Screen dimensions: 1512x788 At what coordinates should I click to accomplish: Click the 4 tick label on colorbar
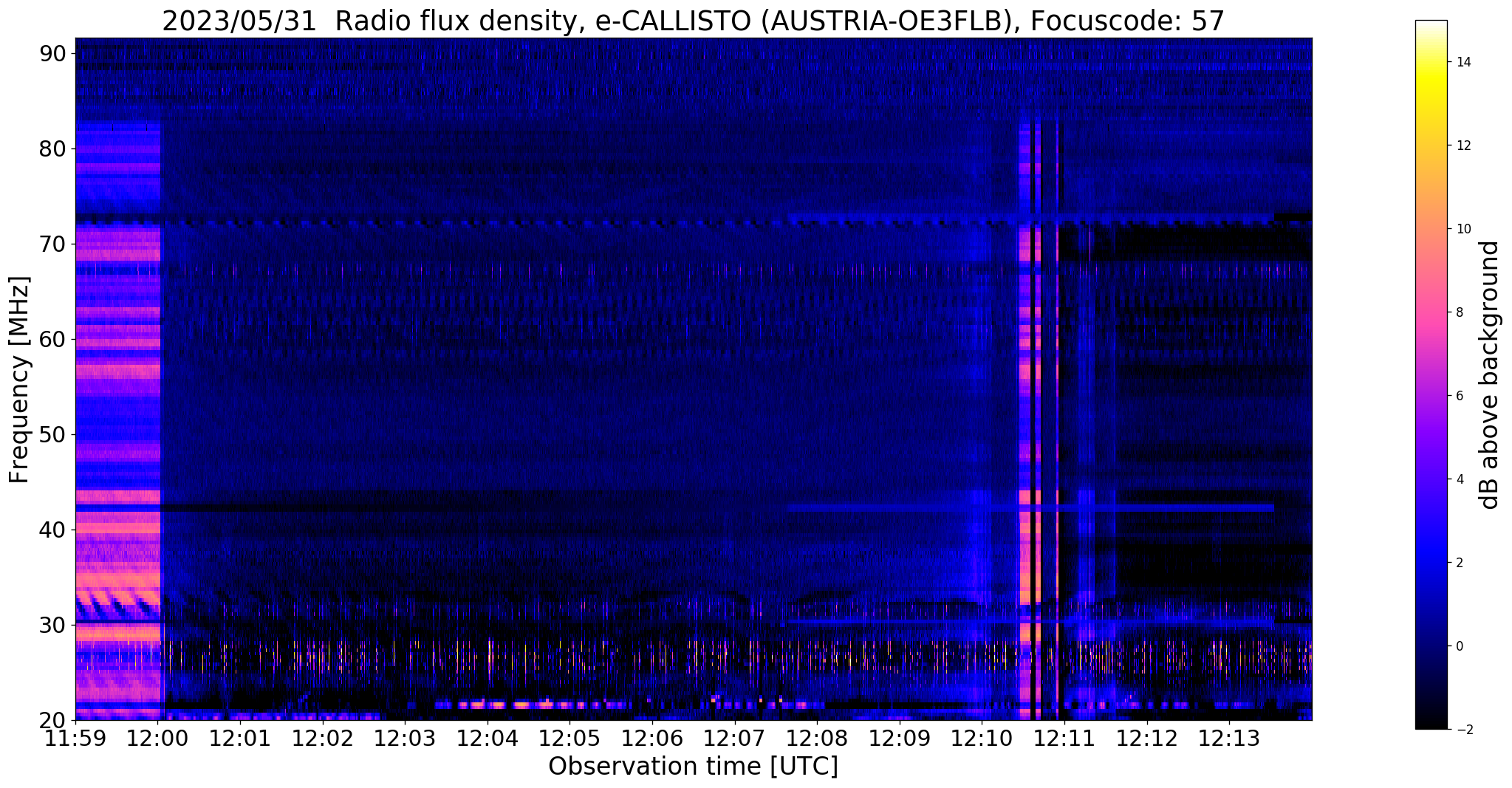tap(1458, 479)
